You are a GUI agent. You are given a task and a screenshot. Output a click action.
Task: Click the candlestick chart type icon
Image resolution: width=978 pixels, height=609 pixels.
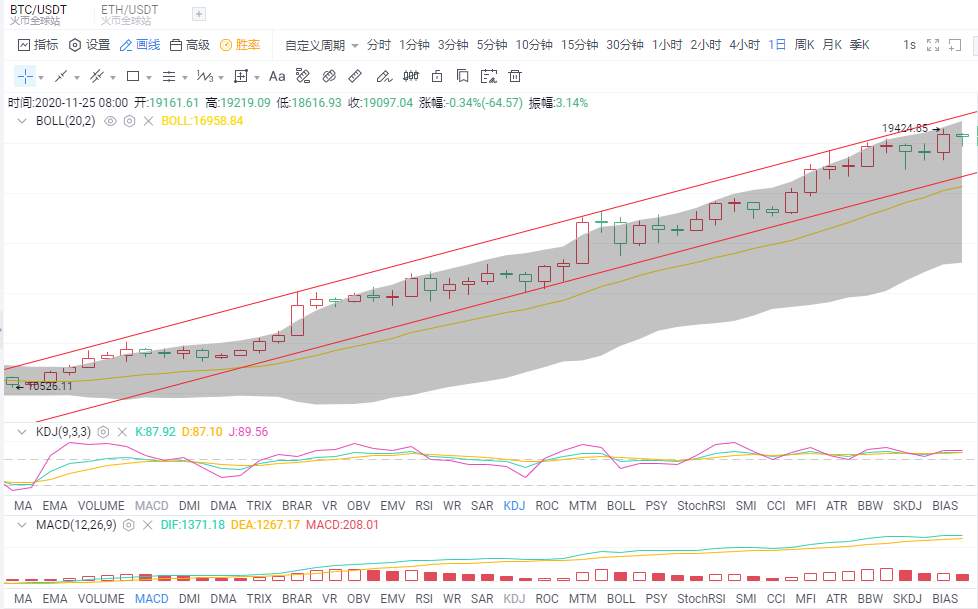pos(411,76)
